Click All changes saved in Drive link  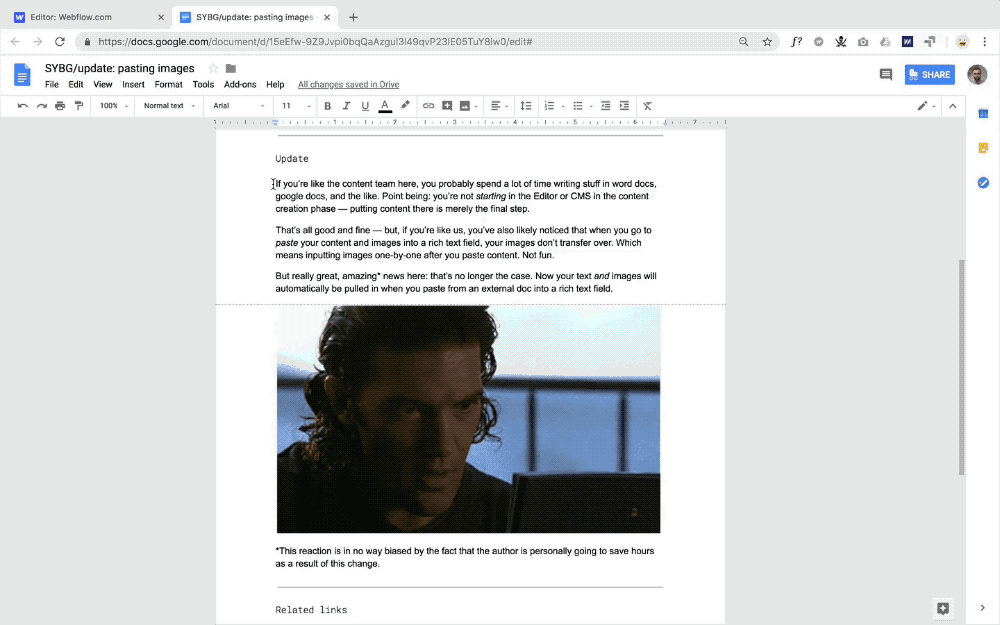tap(348, 84)
